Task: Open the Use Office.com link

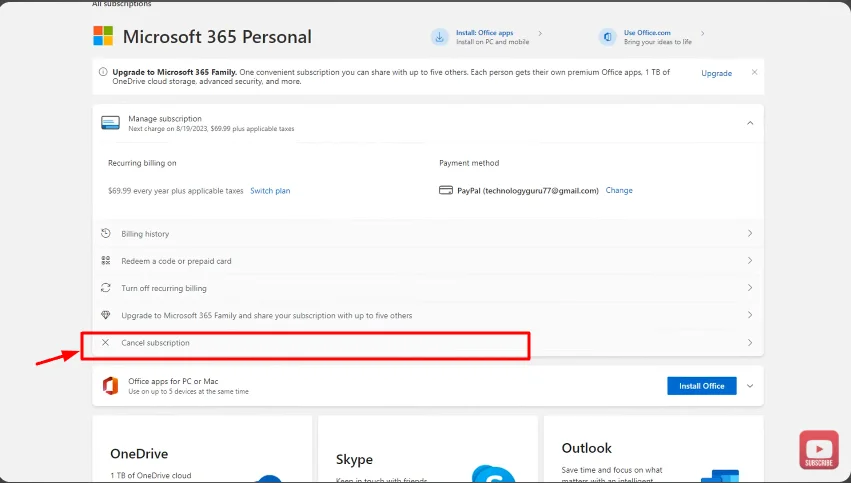Action: click(647, 33)
